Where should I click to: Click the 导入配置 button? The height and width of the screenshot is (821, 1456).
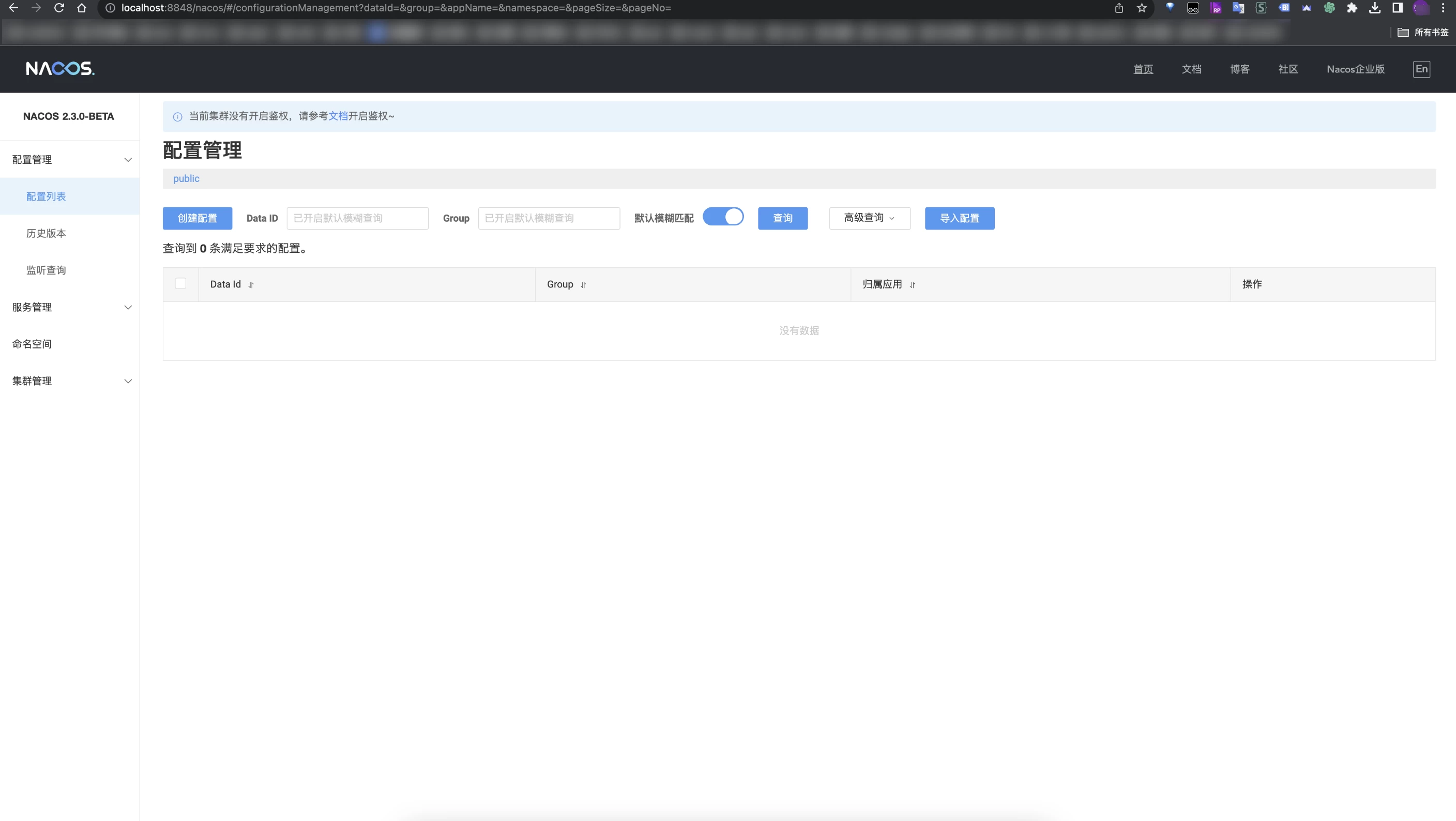pyautogui.click(x=960, y=218)
